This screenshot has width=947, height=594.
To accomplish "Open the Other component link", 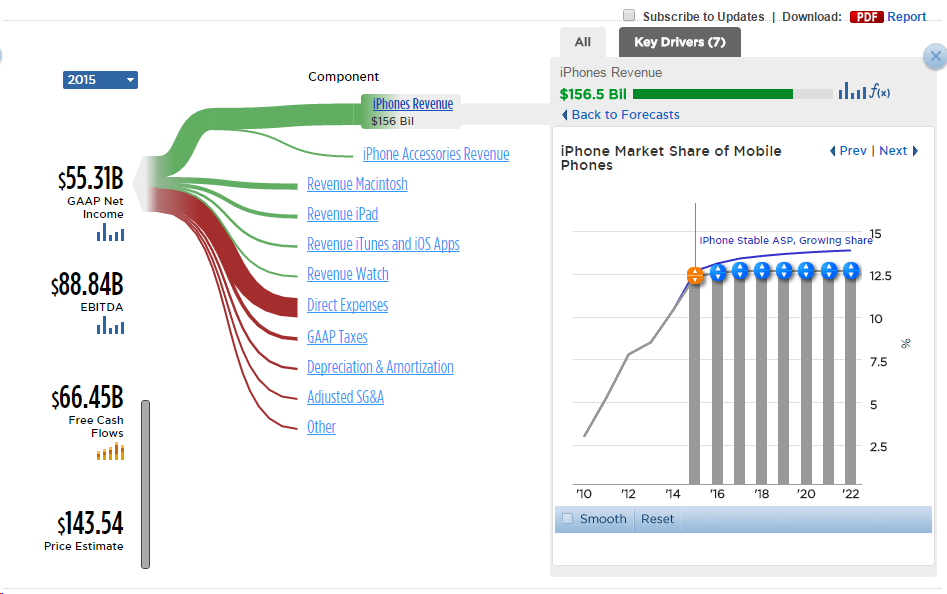I will pyautogui.click(x=321, y=427).
